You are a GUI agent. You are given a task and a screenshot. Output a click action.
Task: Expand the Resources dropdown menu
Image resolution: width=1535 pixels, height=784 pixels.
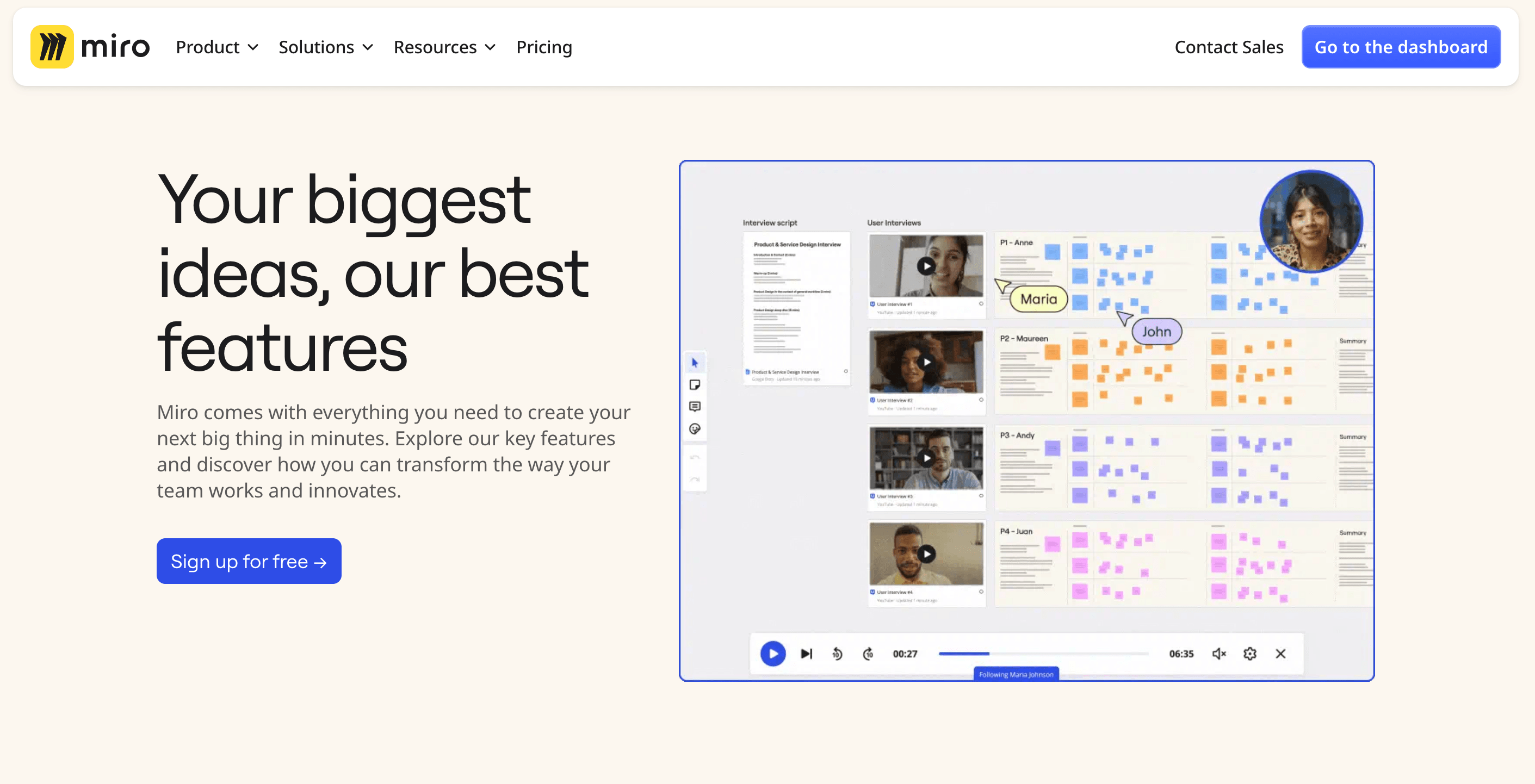click(x=444, y=47)
